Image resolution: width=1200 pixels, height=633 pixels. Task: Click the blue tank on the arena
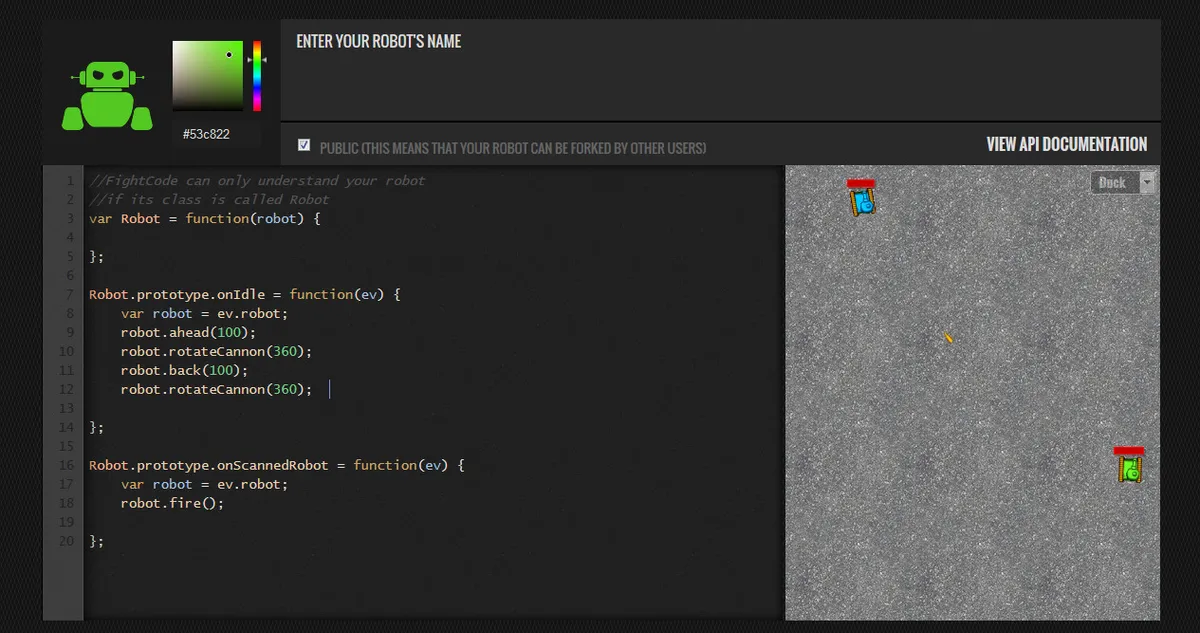[x=862, y=203]
